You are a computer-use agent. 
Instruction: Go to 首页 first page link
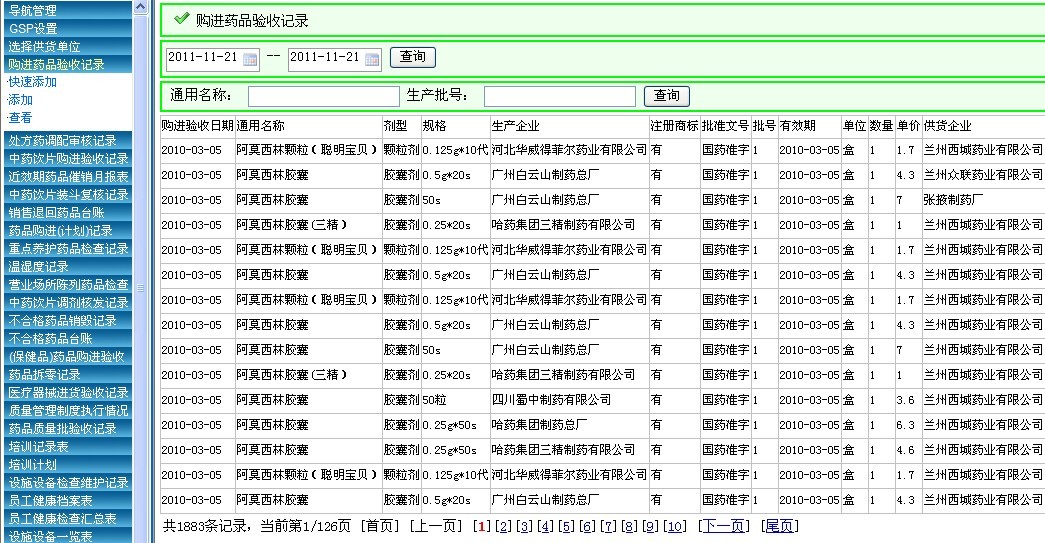379,526
